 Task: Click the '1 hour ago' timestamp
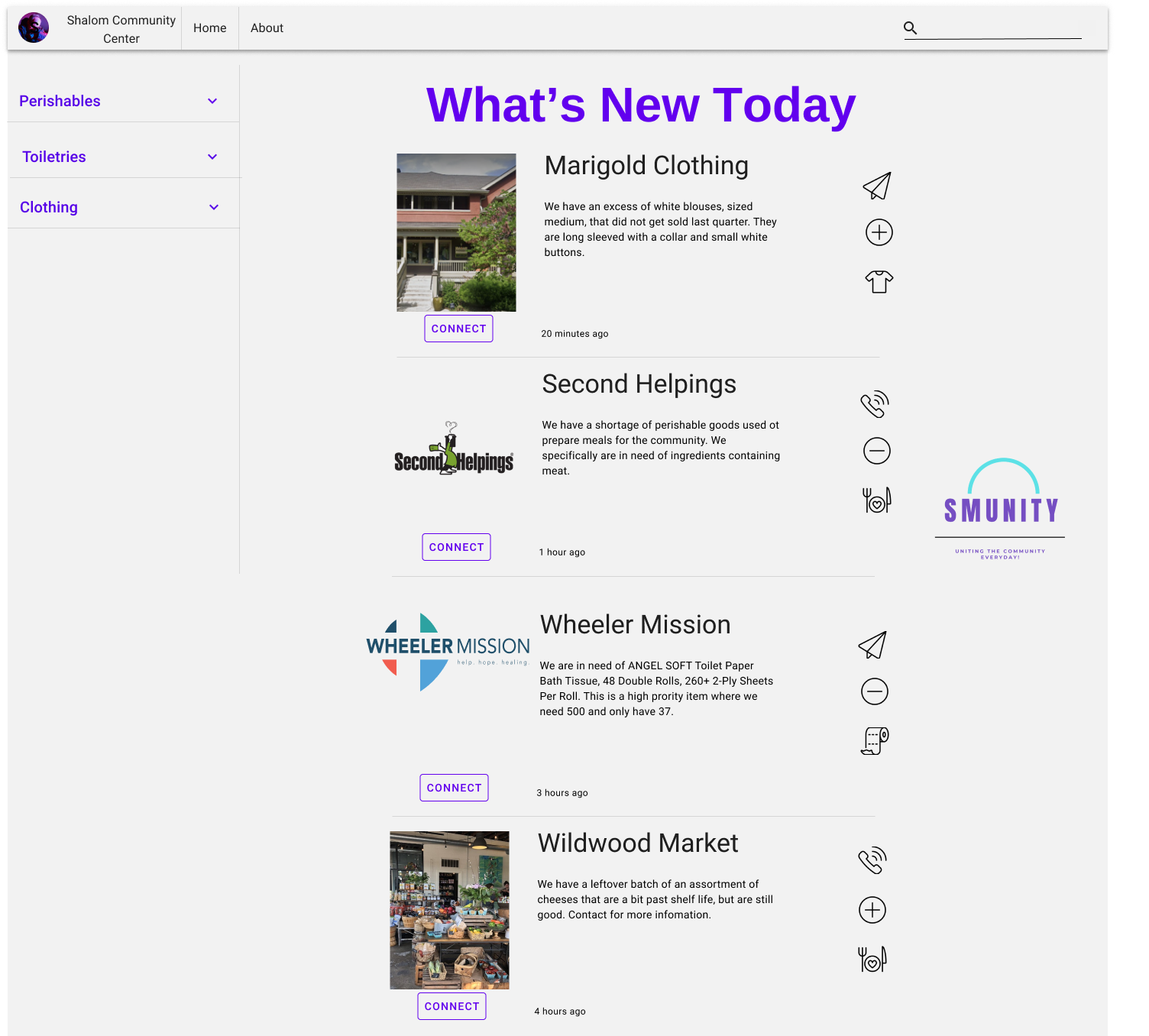point(562,552)
